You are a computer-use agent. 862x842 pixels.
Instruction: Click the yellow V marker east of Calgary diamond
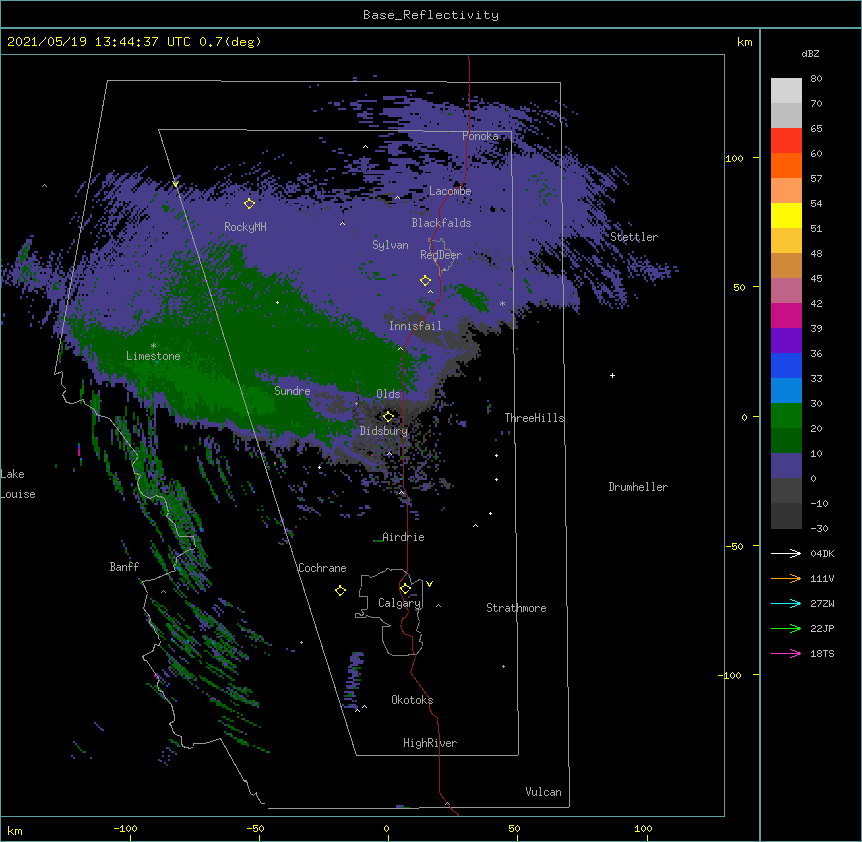[x=429, y=584]
